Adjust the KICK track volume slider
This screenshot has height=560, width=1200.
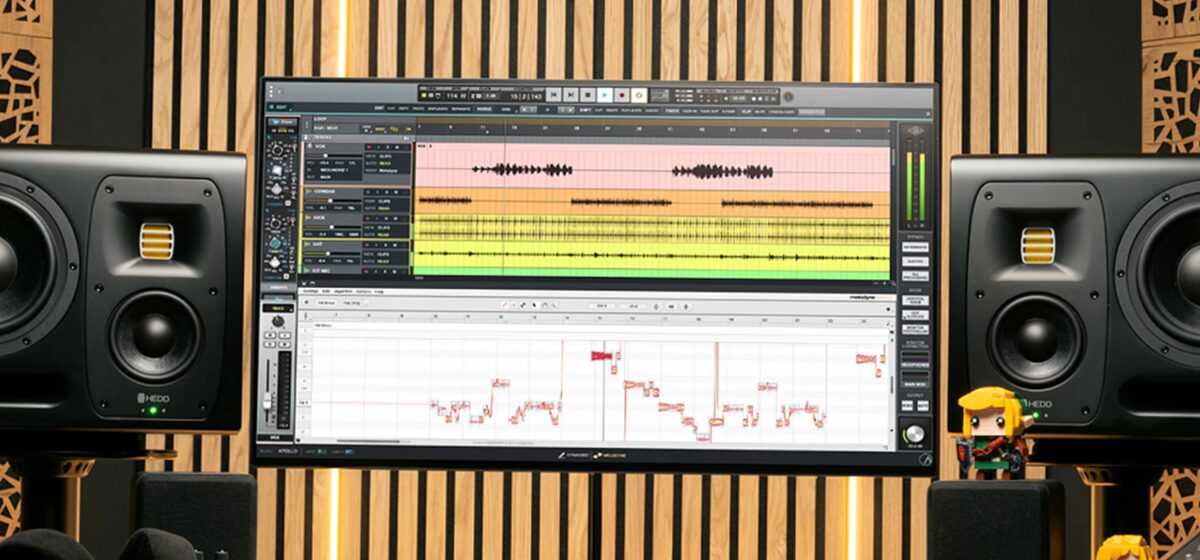click(x=331, y=227)
